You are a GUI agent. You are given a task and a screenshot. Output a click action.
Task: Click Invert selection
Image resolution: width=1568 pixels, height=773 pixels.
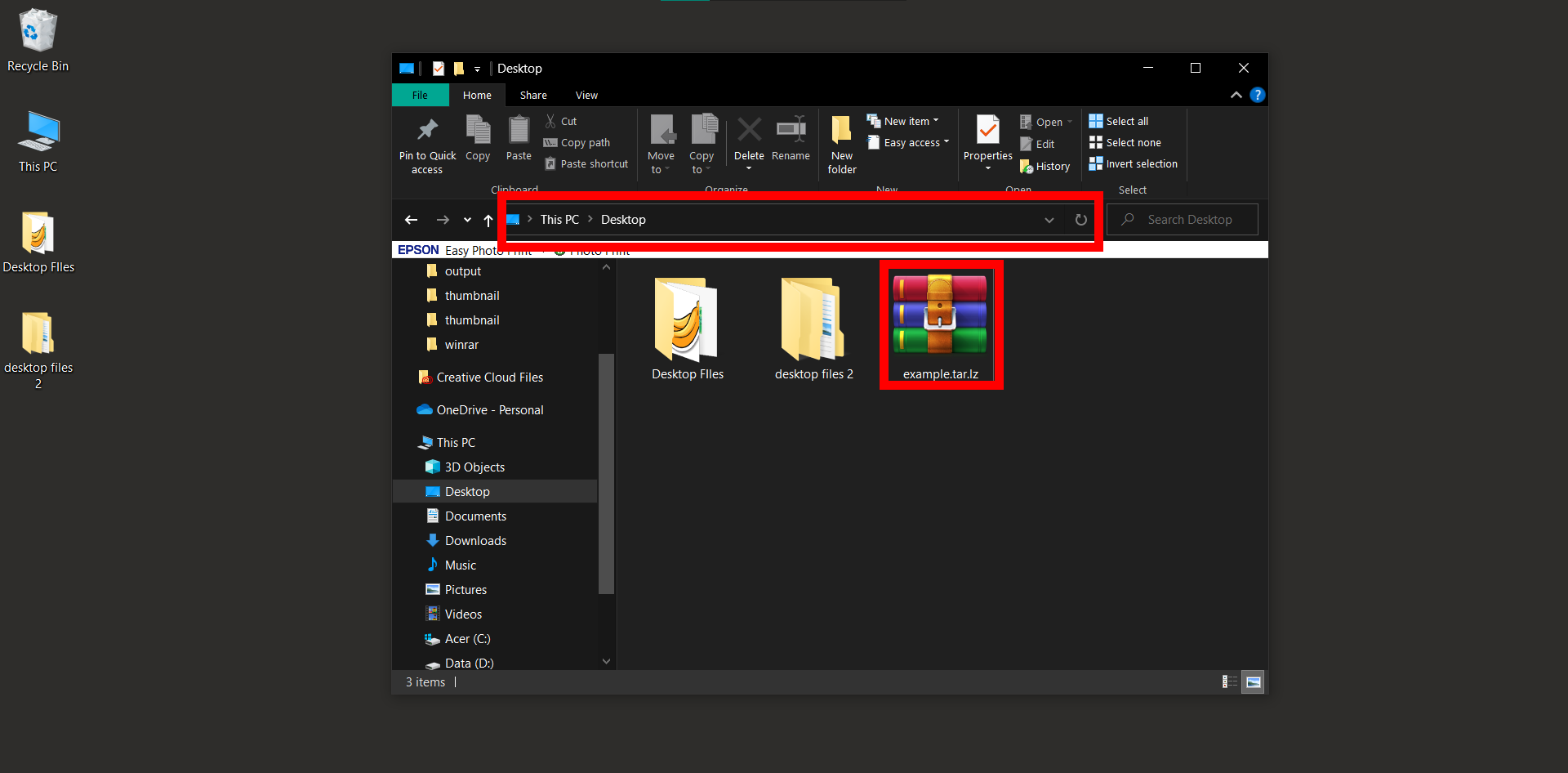coord(1134,163)
